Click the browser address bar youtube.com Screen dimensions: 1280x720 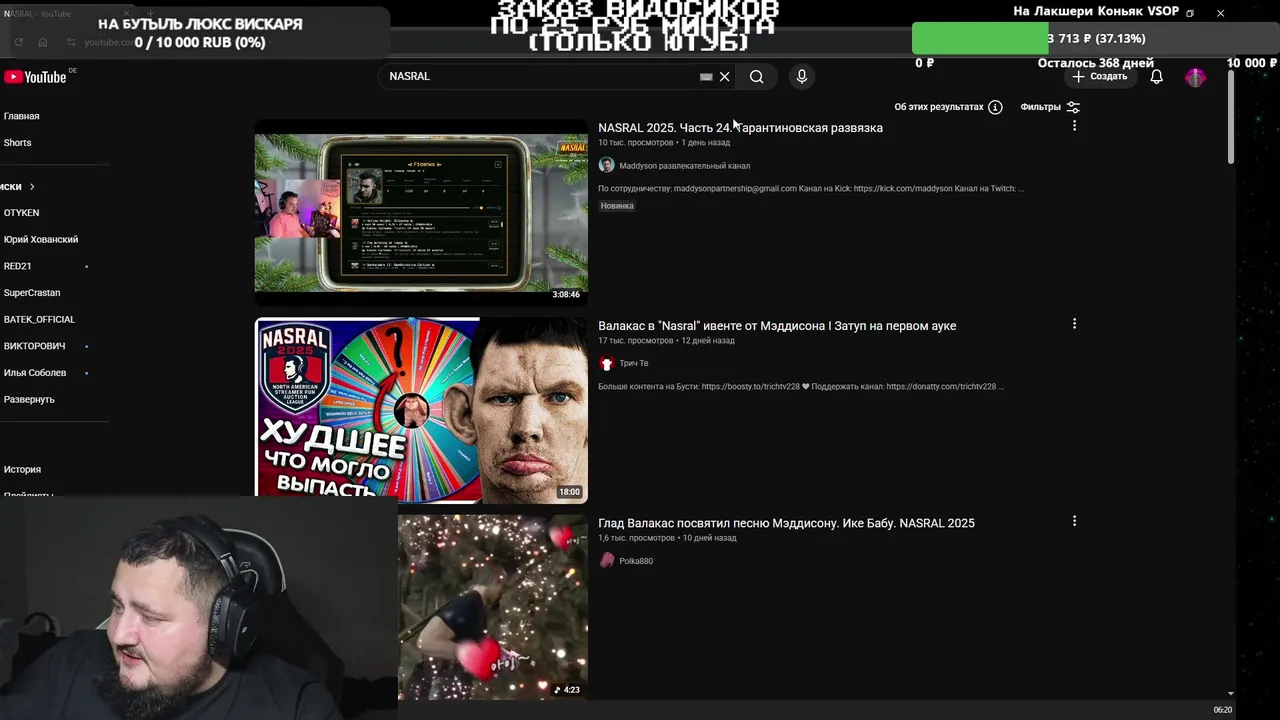click(x=107, y=42)
